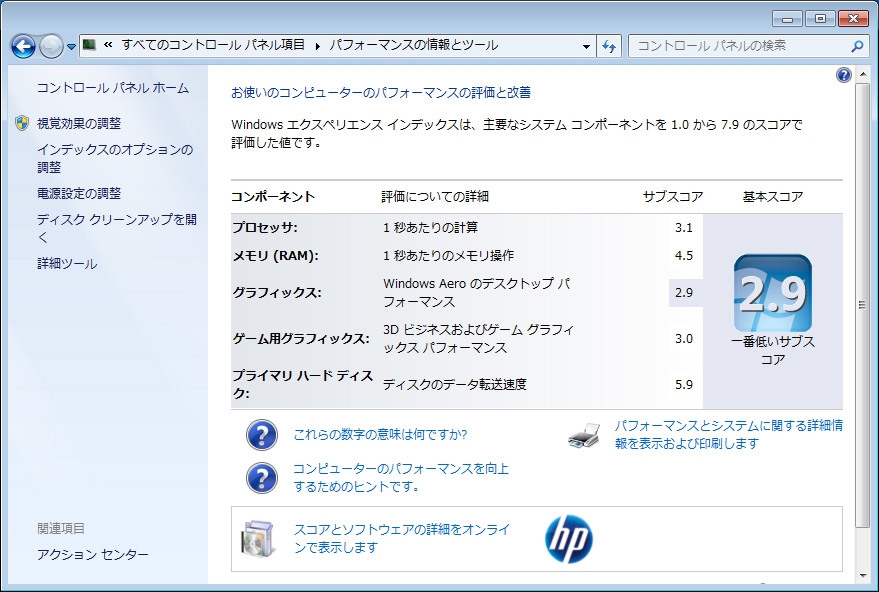This screenshot has height=592, width=879.
Task: Click the Forward navigation arrow button
Action: point(51,46)
